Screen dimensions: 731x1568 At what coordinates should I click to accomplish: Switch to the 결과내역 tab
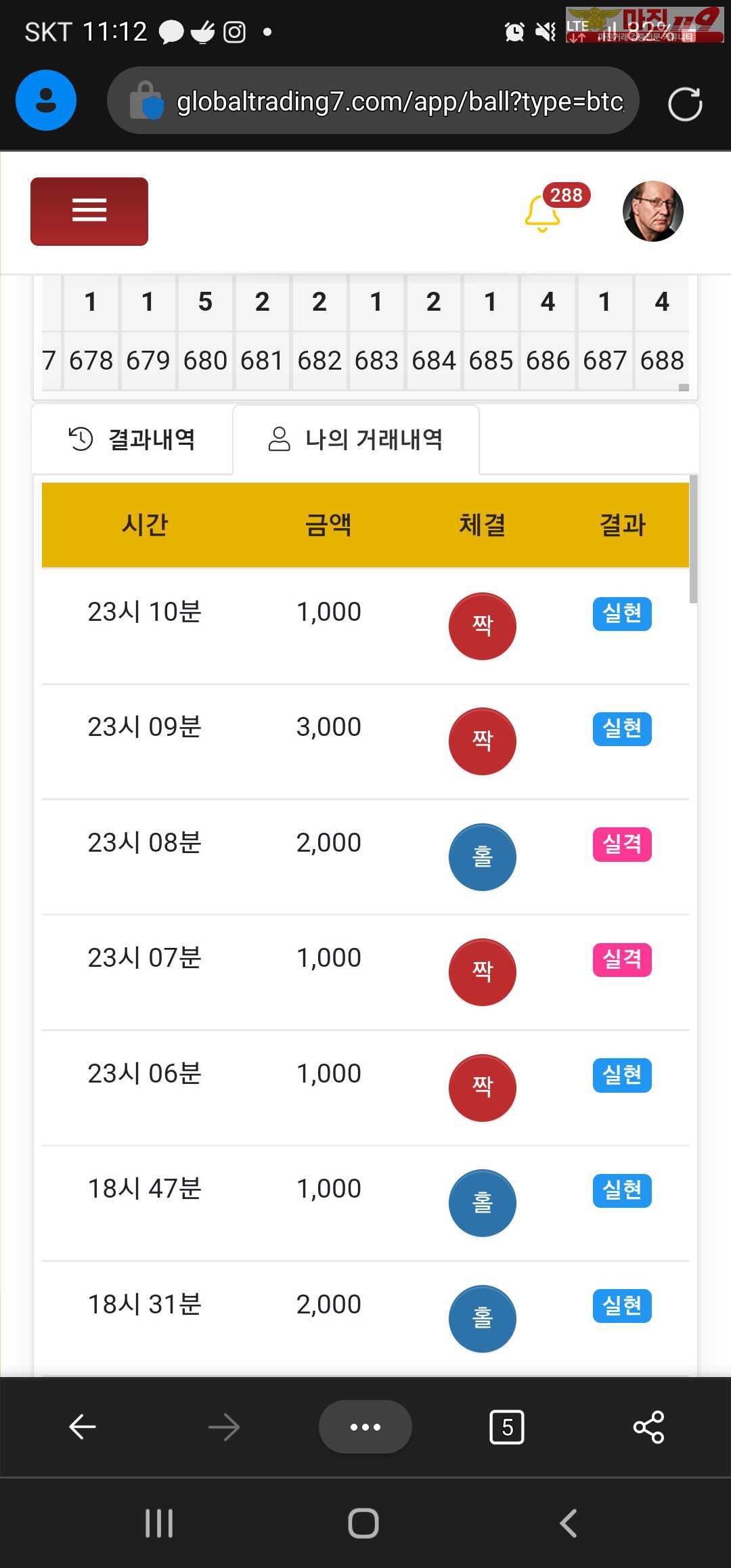click(x=133, y=439)
